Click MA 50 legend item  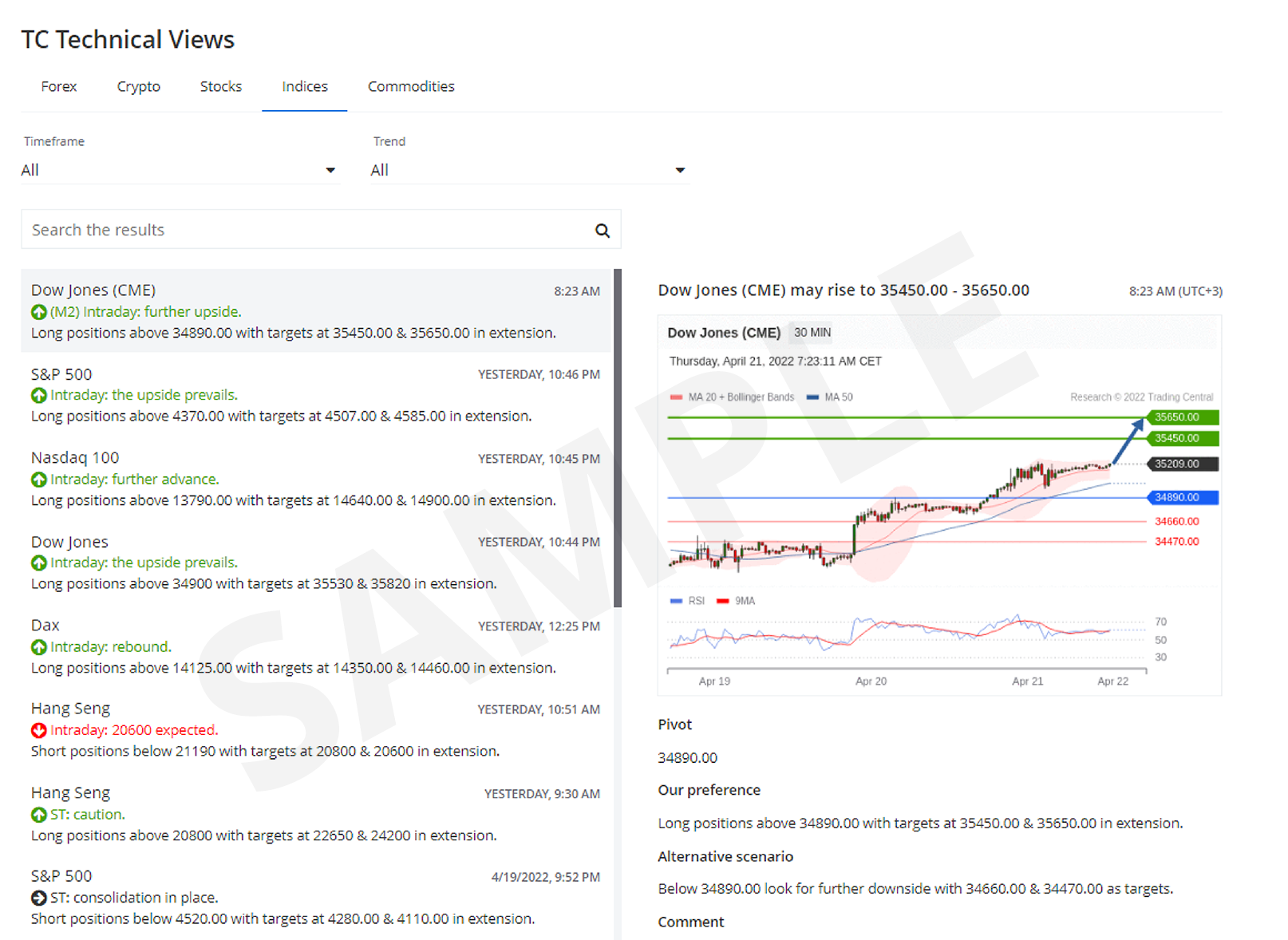tap(830, 397)
